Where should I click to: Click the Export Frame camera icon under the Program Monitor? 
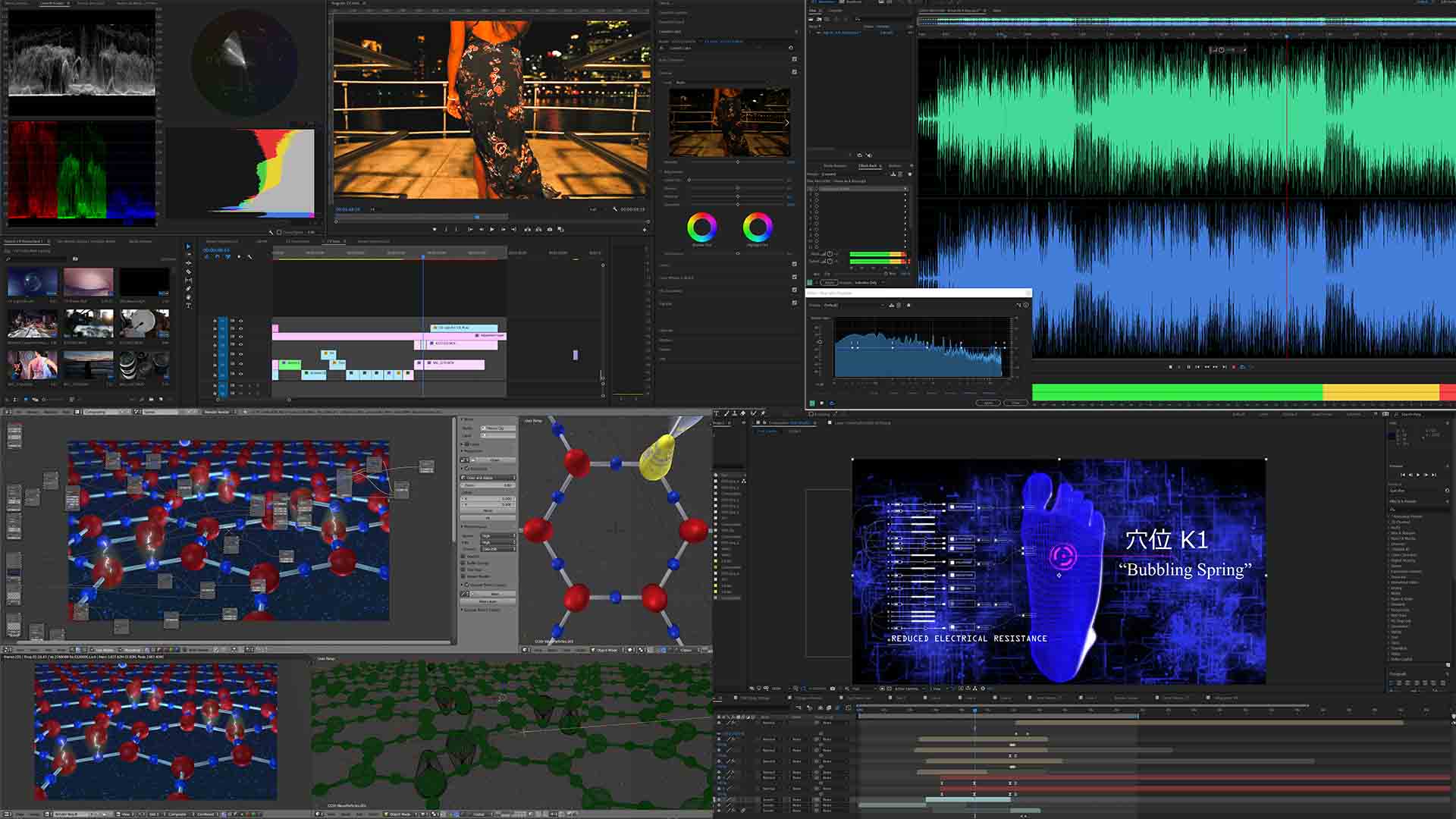(x=550, y=229)
